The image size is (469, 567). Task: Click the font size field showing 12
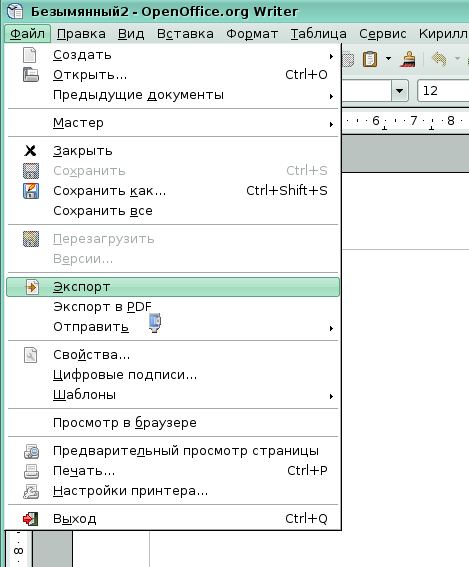click(443, 90)
